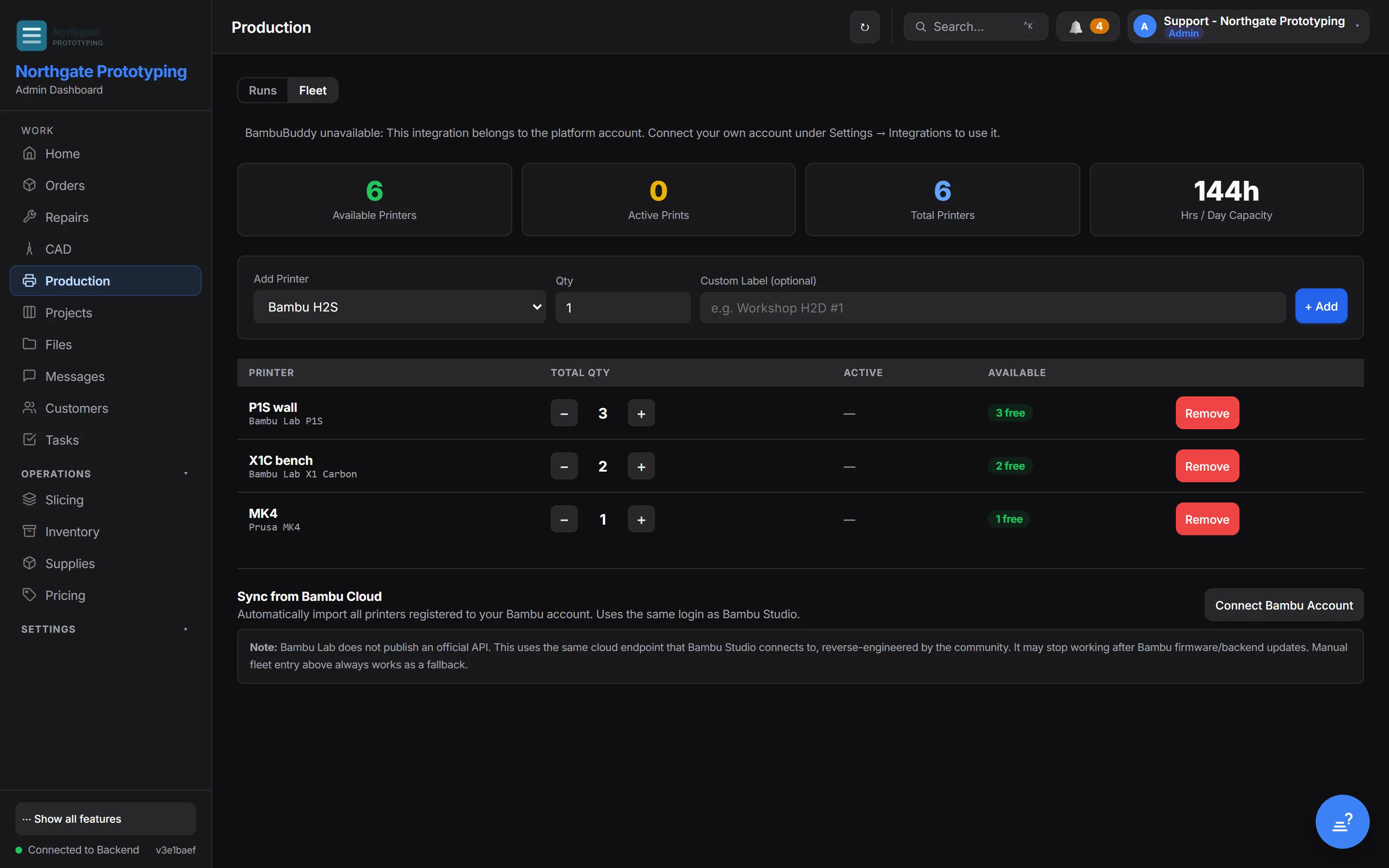Click the Custom Label text field

993,308
